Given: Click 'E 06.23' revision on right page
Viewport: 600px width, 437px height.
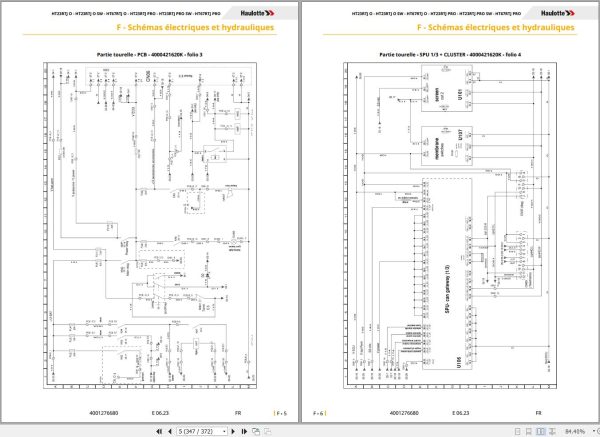Looking at the screenshot, I should click(460, 413).
